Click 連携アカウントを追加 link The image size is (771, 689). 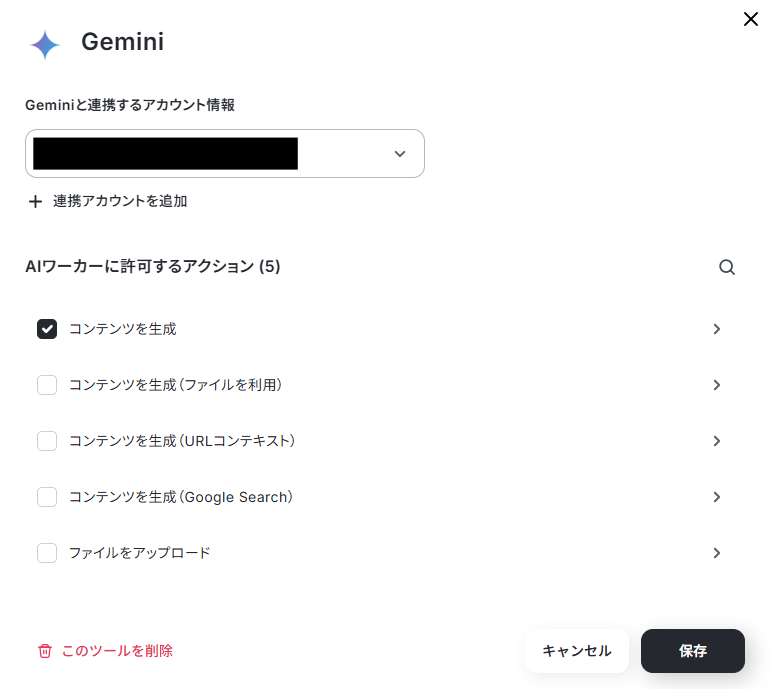click(x=120, y=201)
